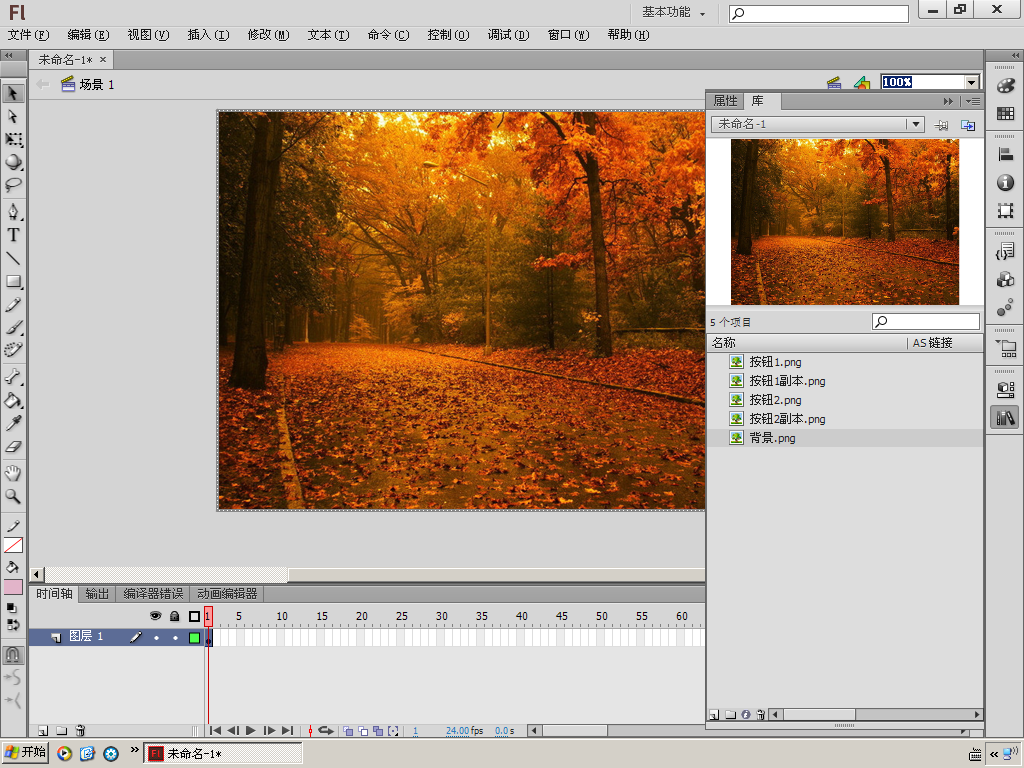This screenshot has width=1024, height=768.
Task: Click the play button in timeline
Action: click(251, 731)
